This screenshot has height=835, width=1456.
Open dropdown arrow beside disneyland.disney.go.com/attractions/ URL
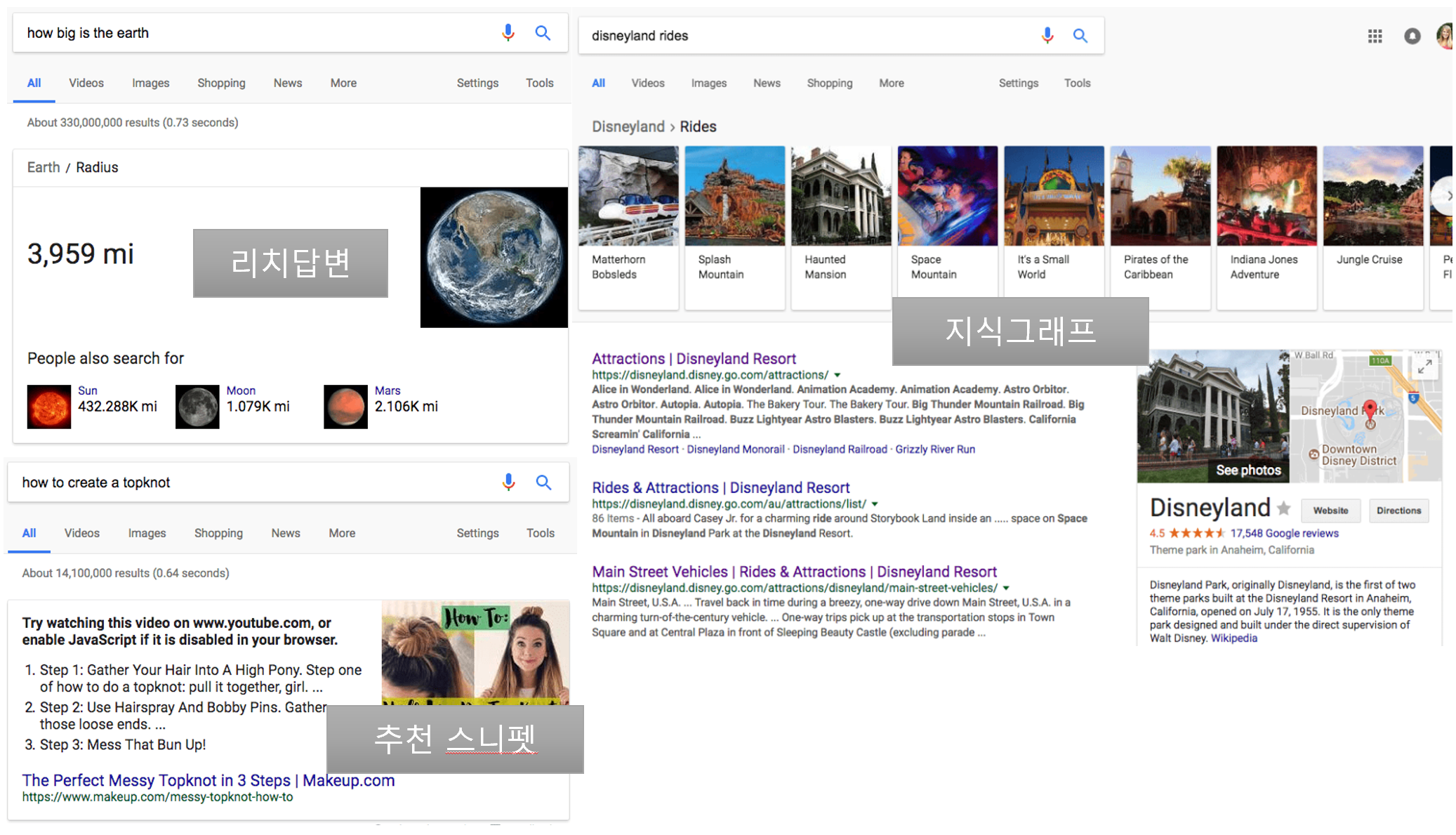click(838, 375)
